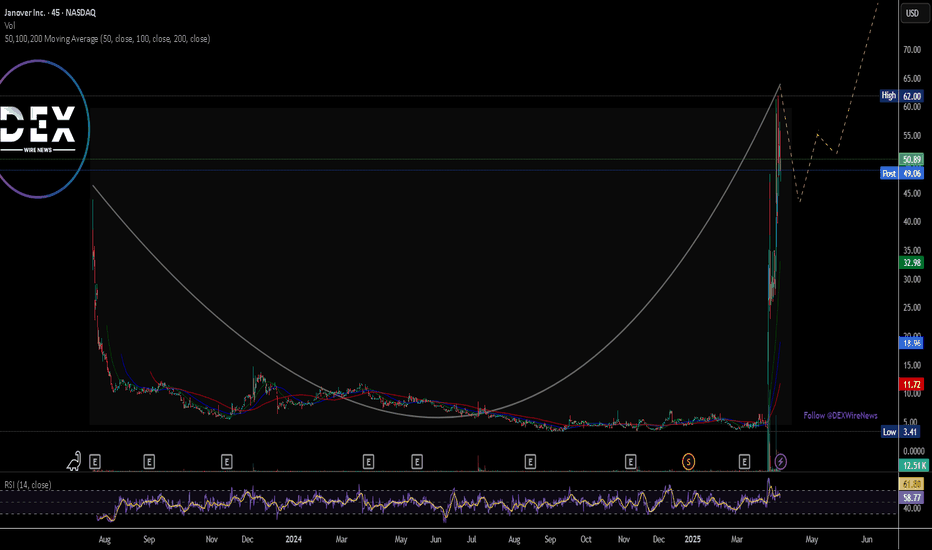Click the purple lightning event marker

point(780,461)
